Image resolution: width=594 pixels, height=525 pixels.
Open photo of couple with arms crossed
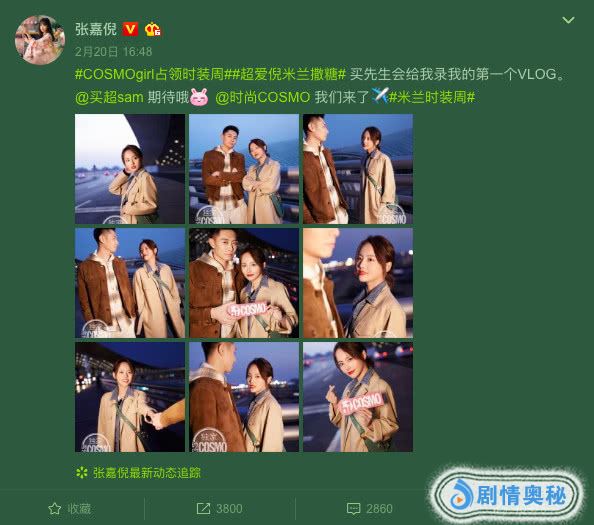[x=244, y=169]
